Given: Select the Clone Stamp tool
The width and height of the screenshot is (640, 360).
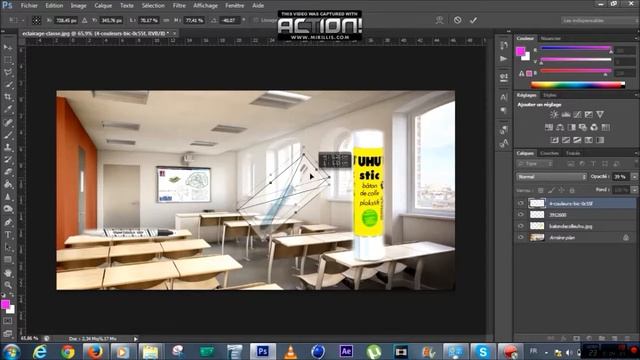Looking at the screenshot, I should click(x=8, y=147).
